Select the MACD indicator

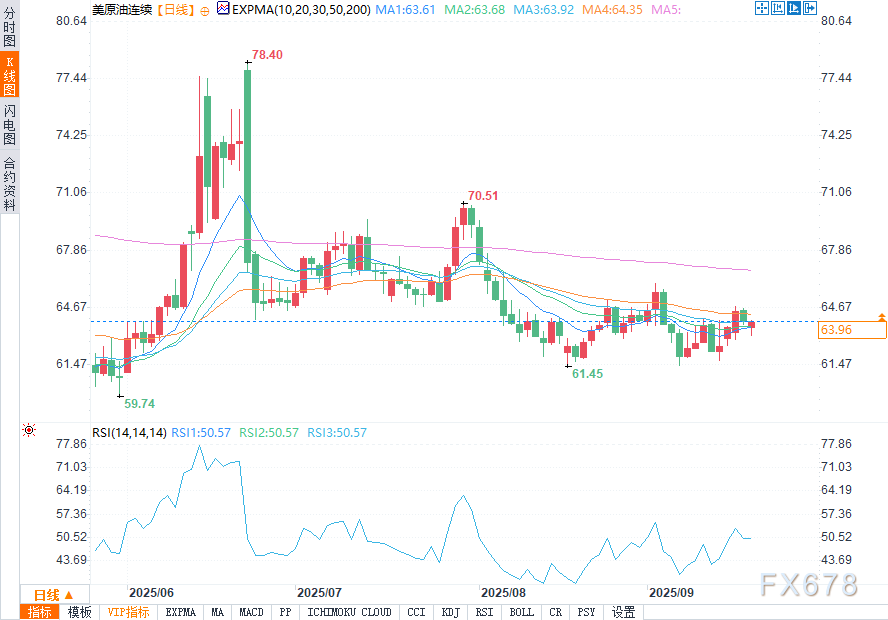[x=251, y=612]
